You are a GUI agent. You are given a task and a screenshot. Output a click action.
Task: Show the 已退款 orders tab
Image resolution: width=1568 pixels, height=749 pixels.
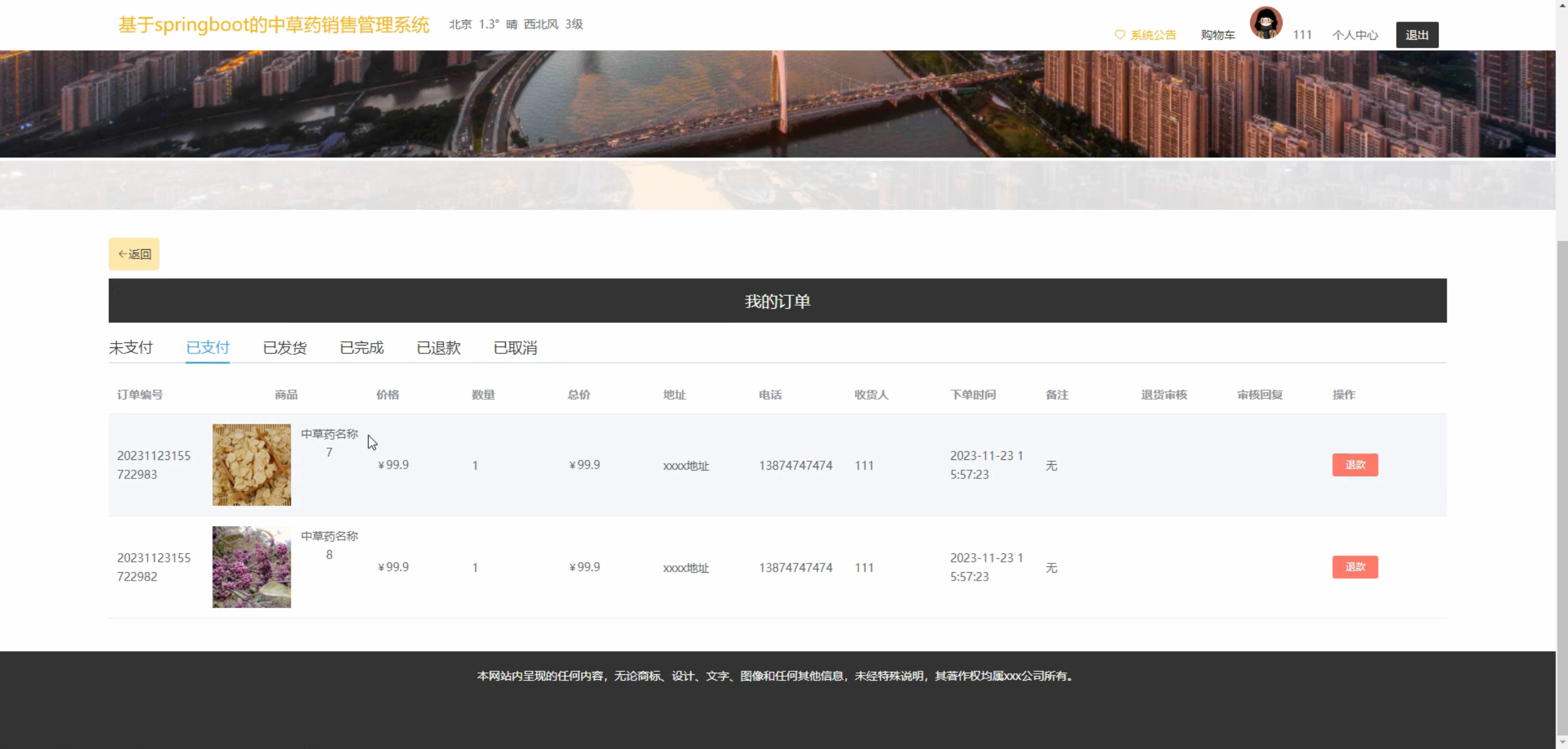(439, 348)
